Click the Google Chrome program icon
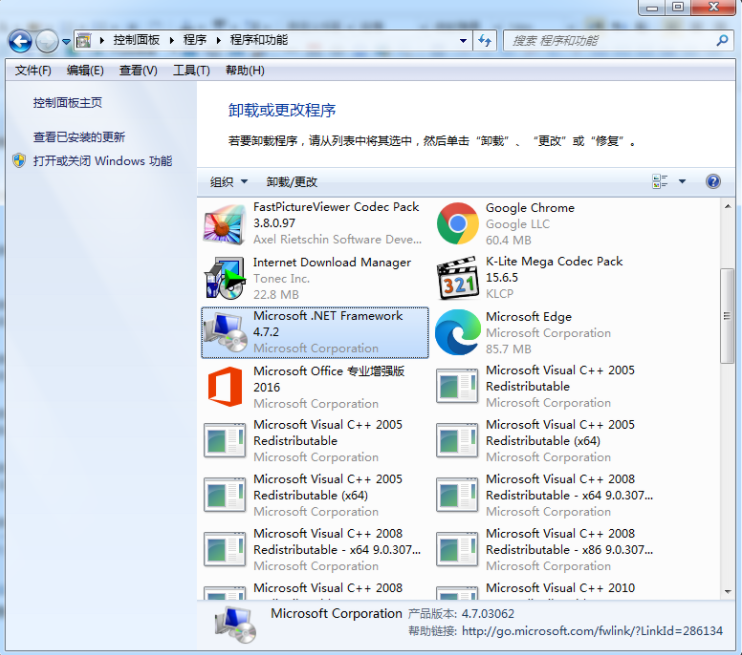Viewport: 742px width, 655px height. 457,224
